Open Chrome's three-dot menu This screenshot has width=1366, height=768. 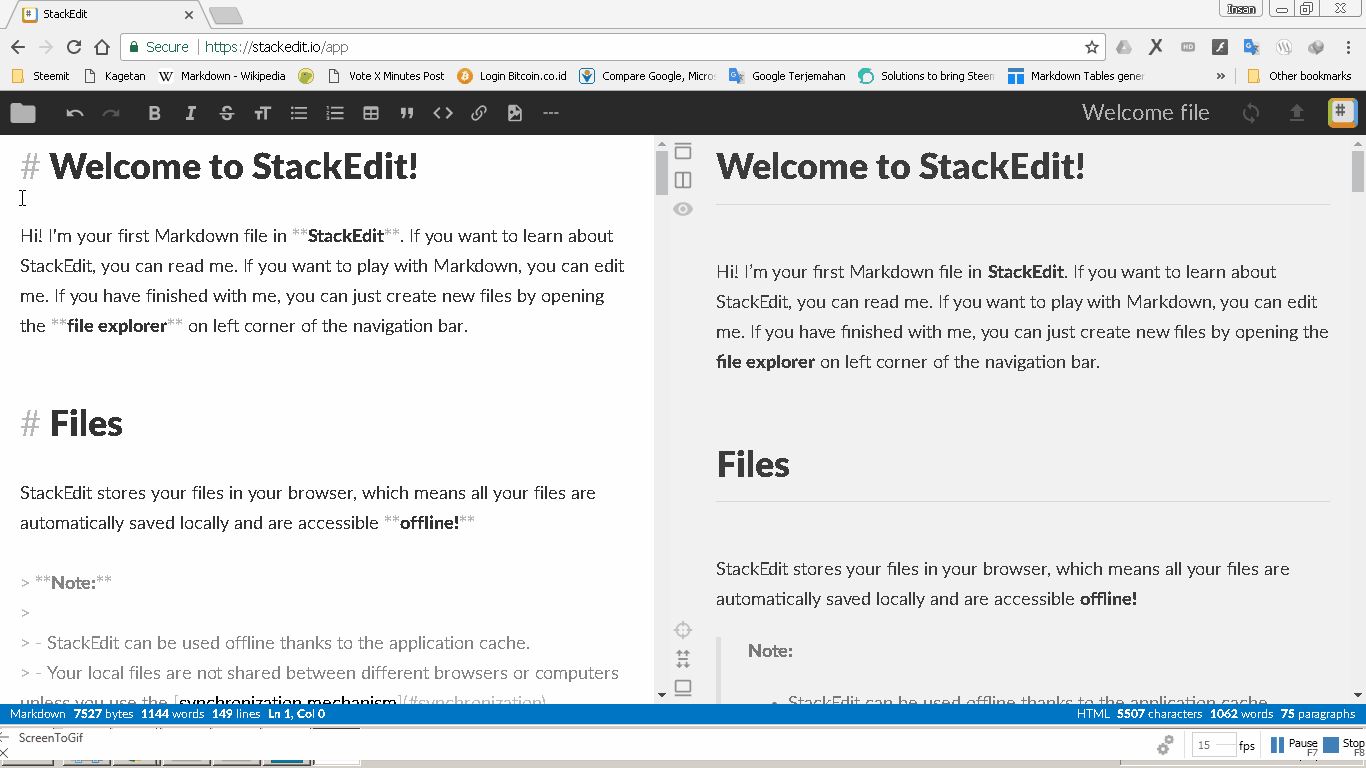tap(1349, 47)
